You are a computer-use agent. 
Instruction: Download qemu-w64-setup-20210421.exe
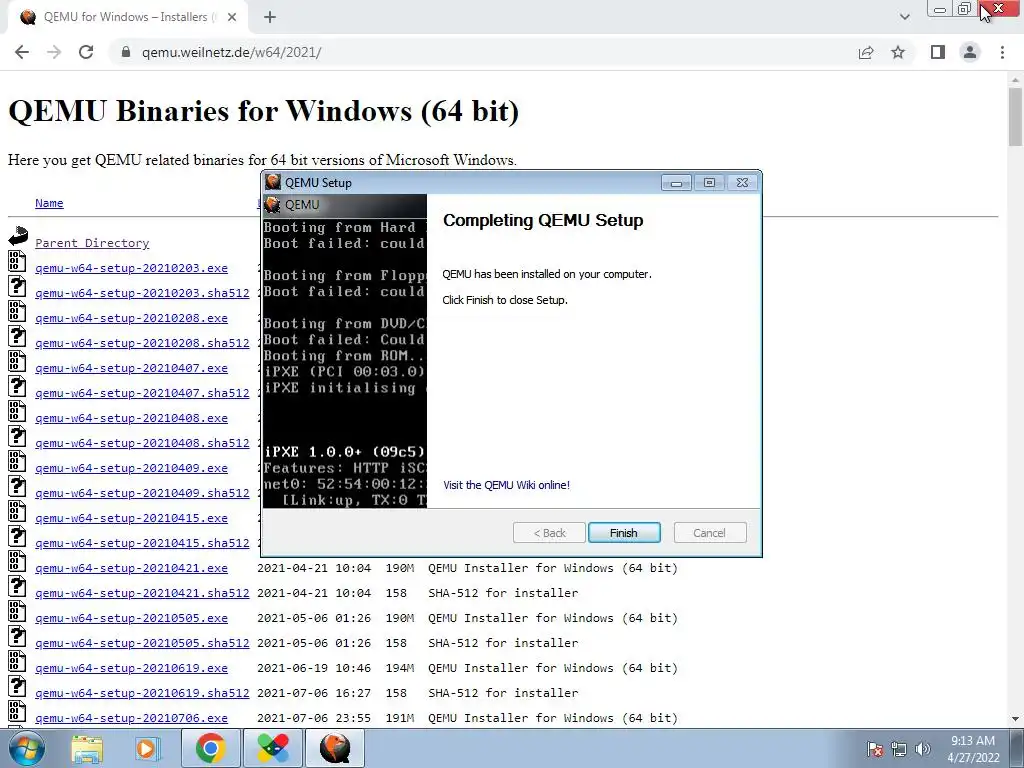(x=131, y=568)
